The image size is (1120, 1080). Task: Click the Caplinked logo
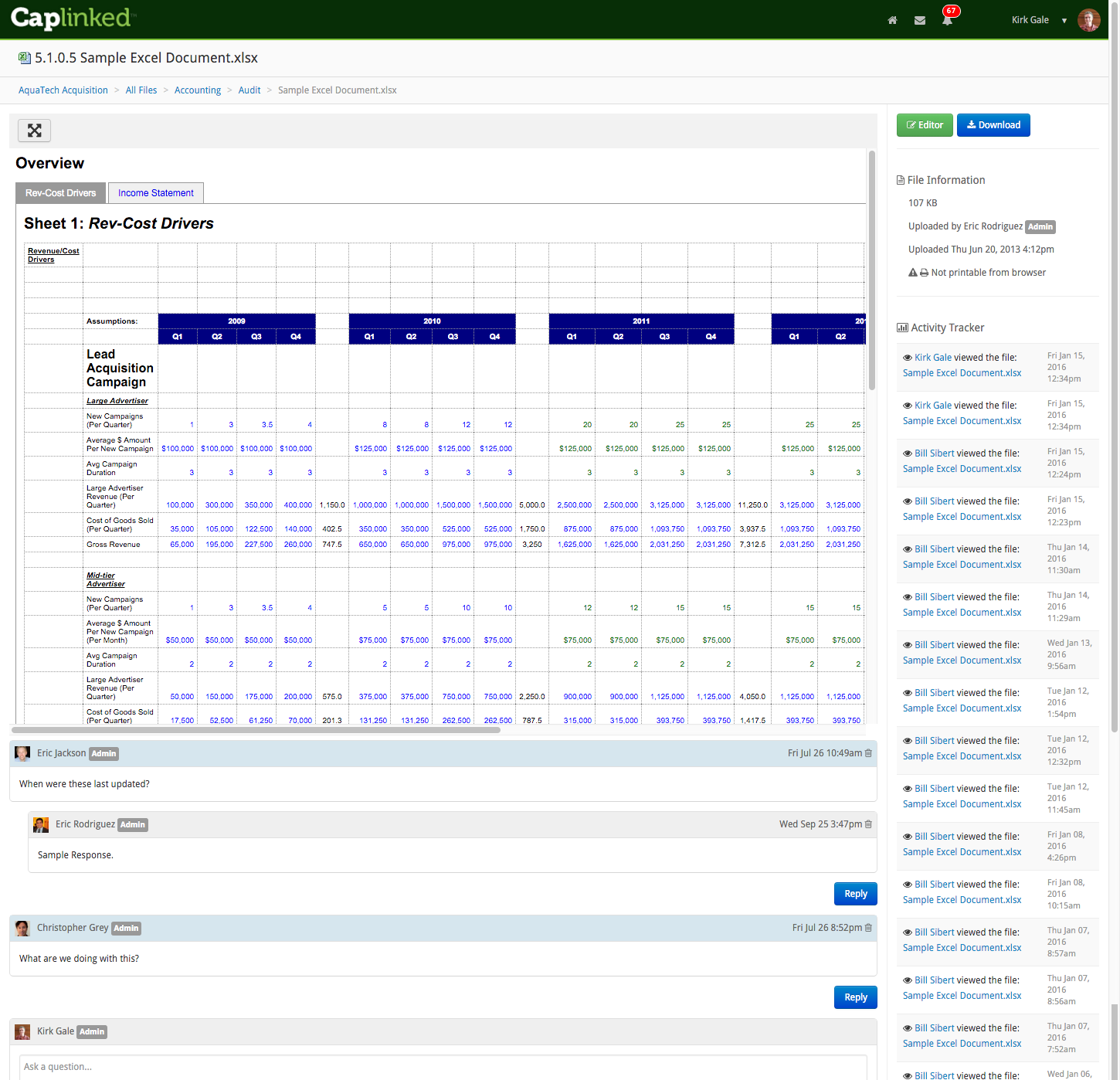(x=73, y=19)
